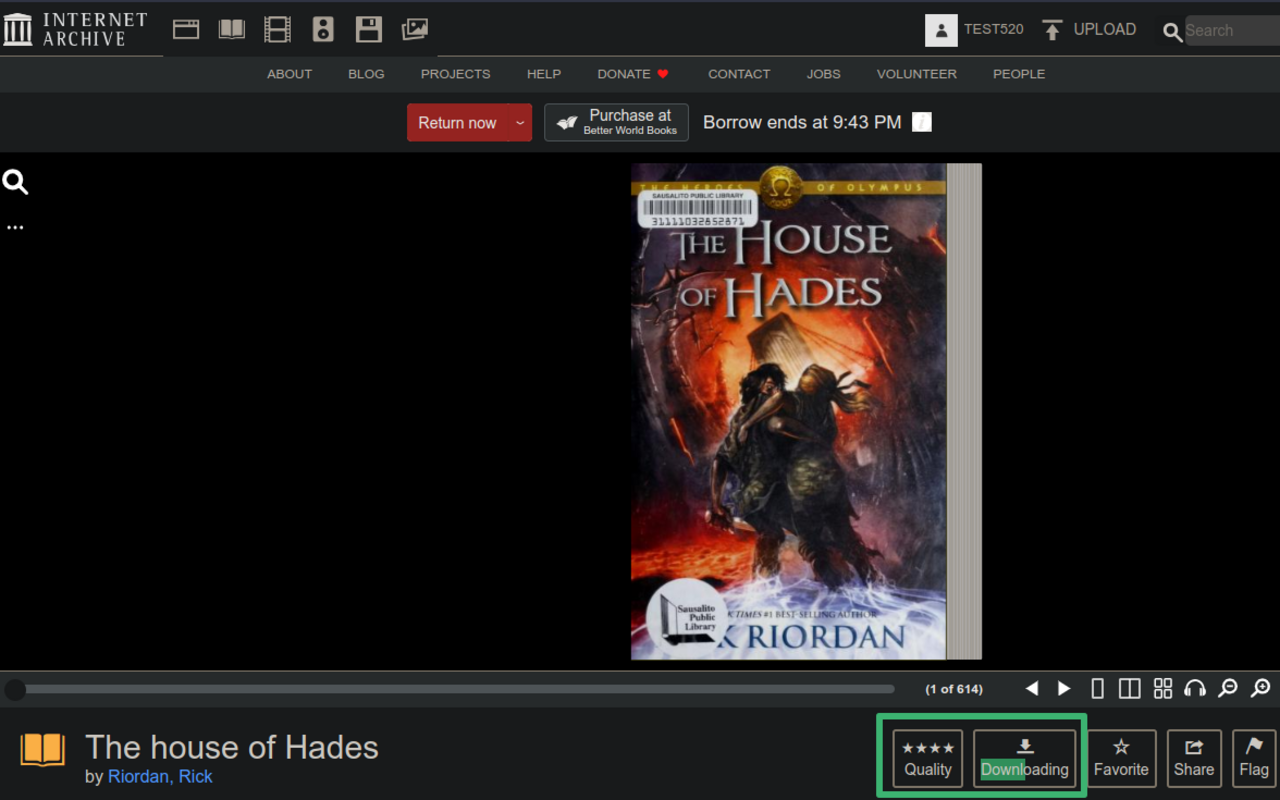Open the Texts book icon in top bar
The width and height of the screenshot is (1280, 800).
tap(232, 29)
